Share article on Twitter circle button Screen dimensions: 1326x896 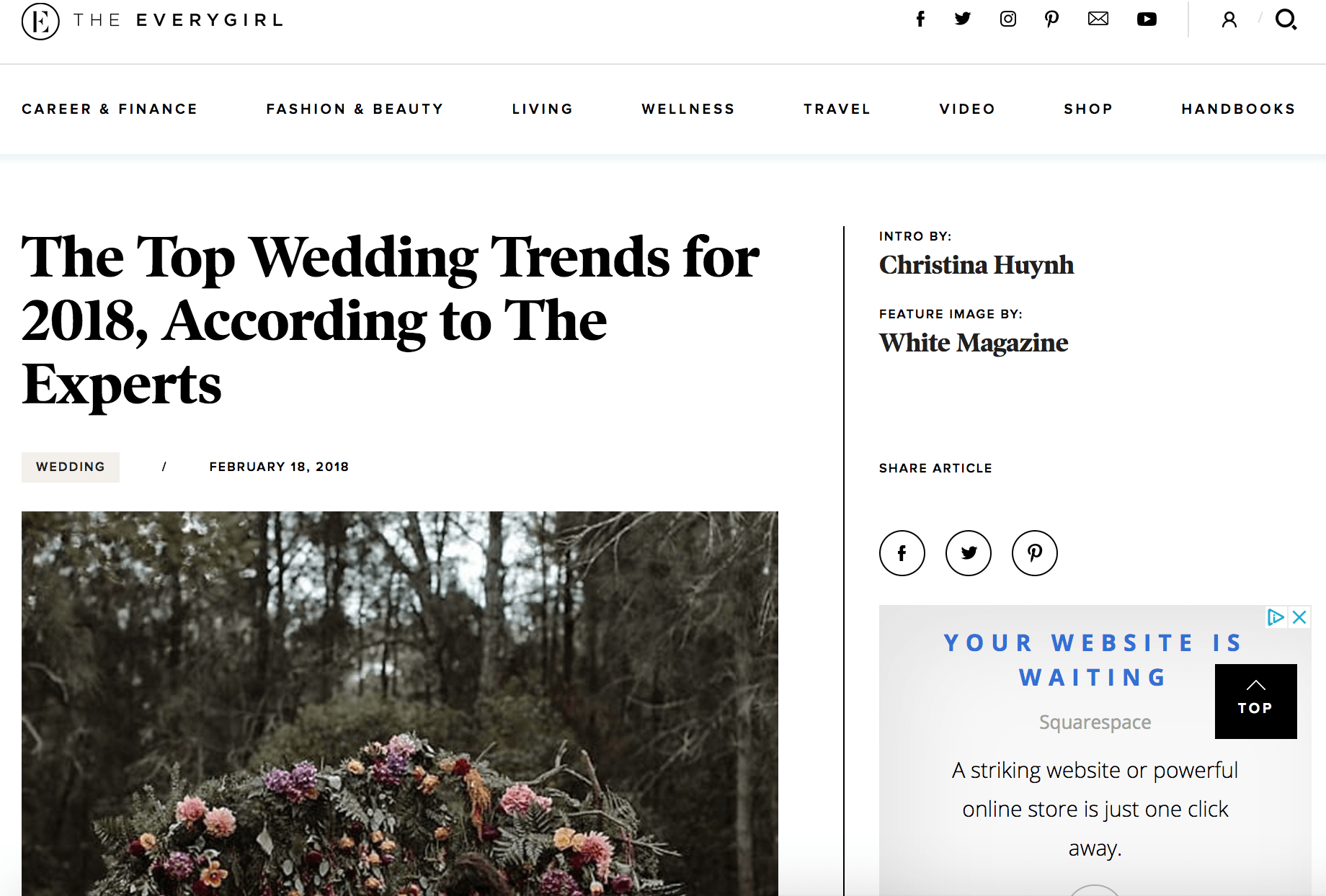pyautogui.click(x=968, y=553)
